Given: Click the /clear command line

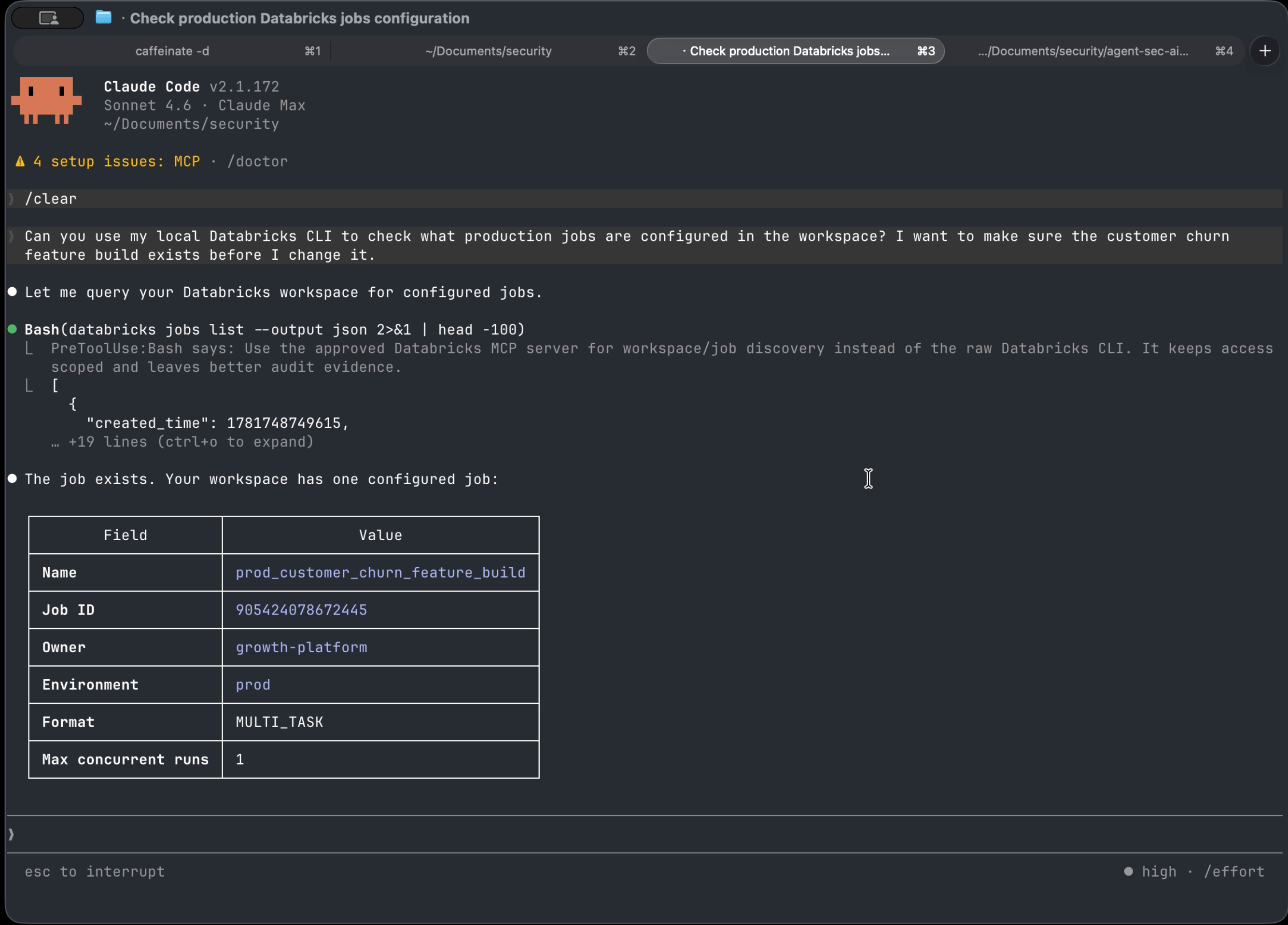Looking at the screenshot, I should (644, 199).
